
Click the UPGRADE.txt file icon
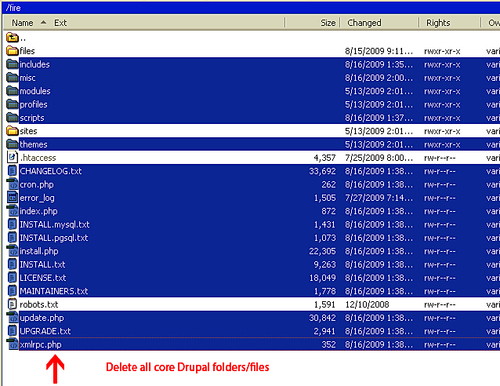[12, 331]
